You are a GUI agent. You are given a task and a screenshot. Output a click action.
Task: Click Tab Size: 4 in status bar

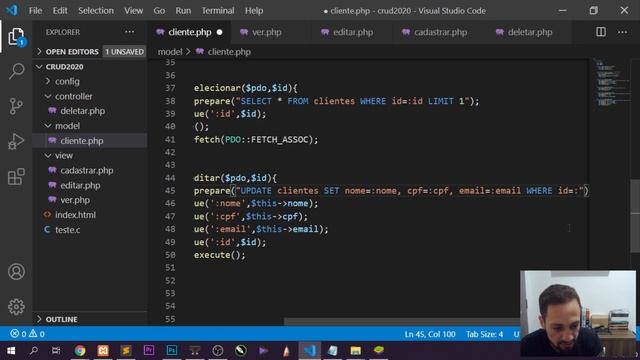[484, 334]
